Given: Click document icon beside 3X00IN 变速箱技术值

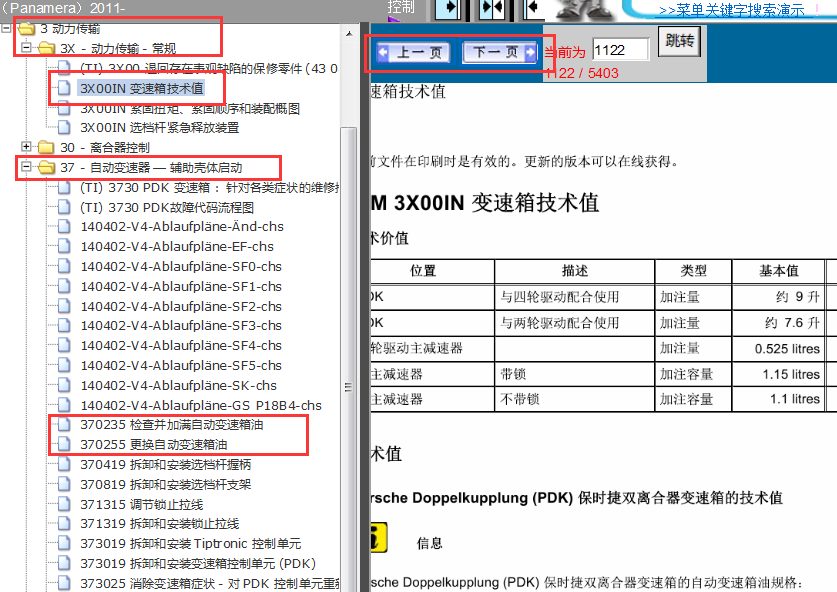Looking at the screenshot, I should (x=64, y=88).
